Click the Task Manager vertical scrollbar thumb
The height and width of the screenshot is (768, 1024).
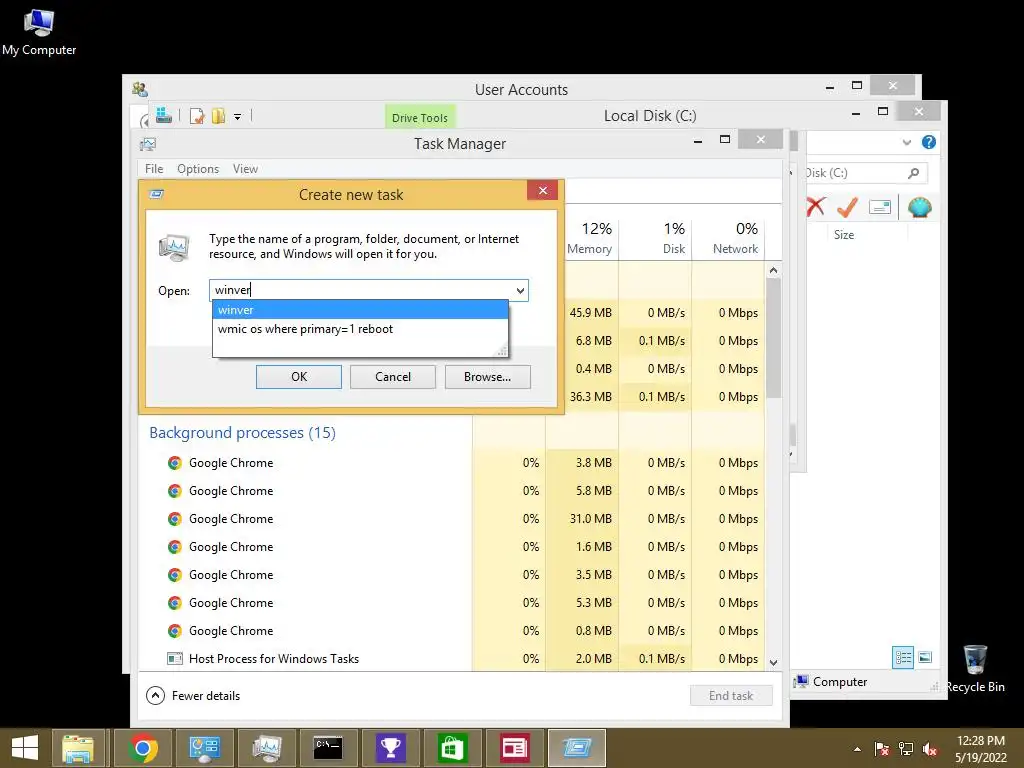coord(773,338)
